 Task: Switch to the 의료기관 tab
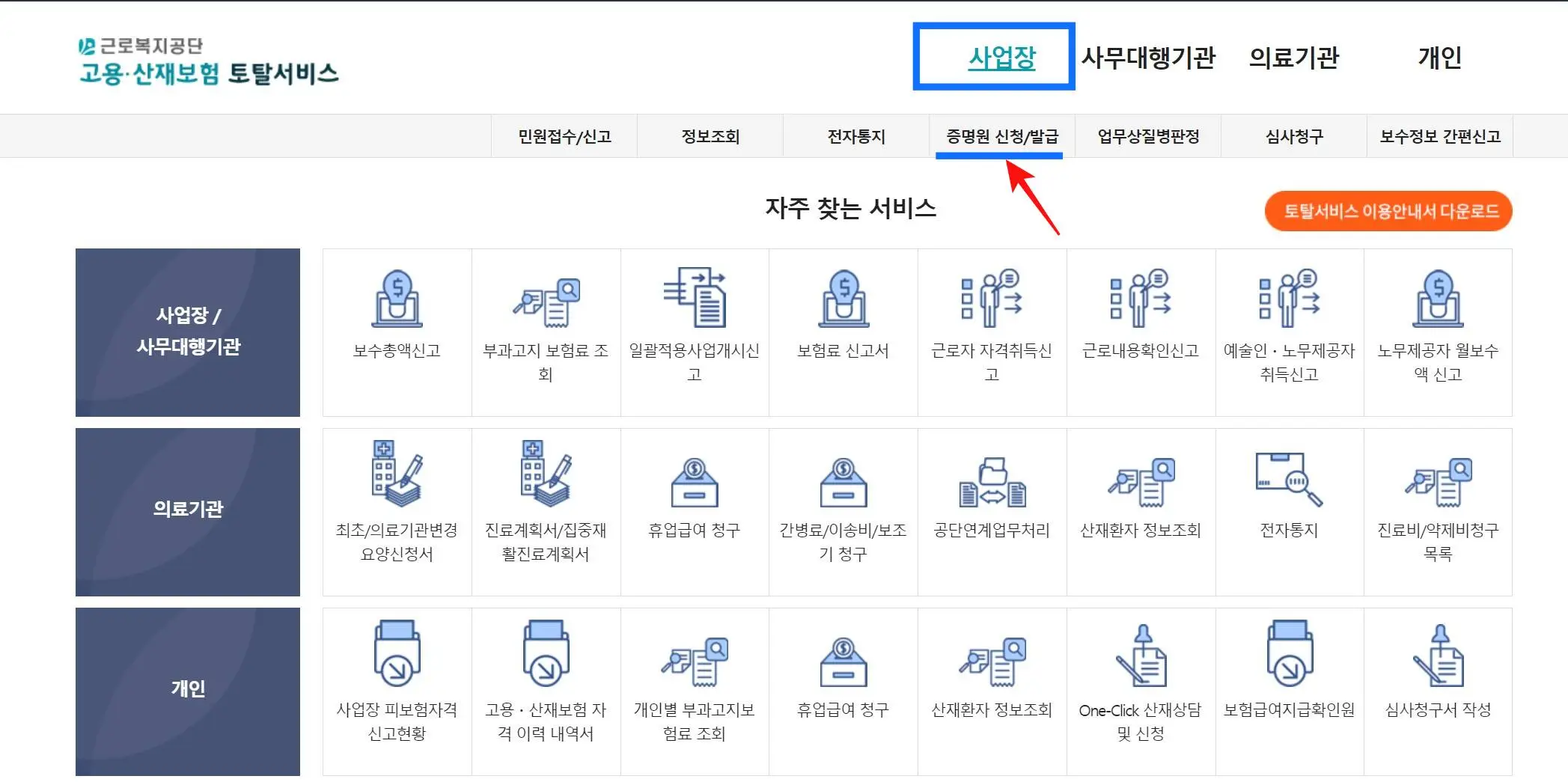pos(1294,58)
